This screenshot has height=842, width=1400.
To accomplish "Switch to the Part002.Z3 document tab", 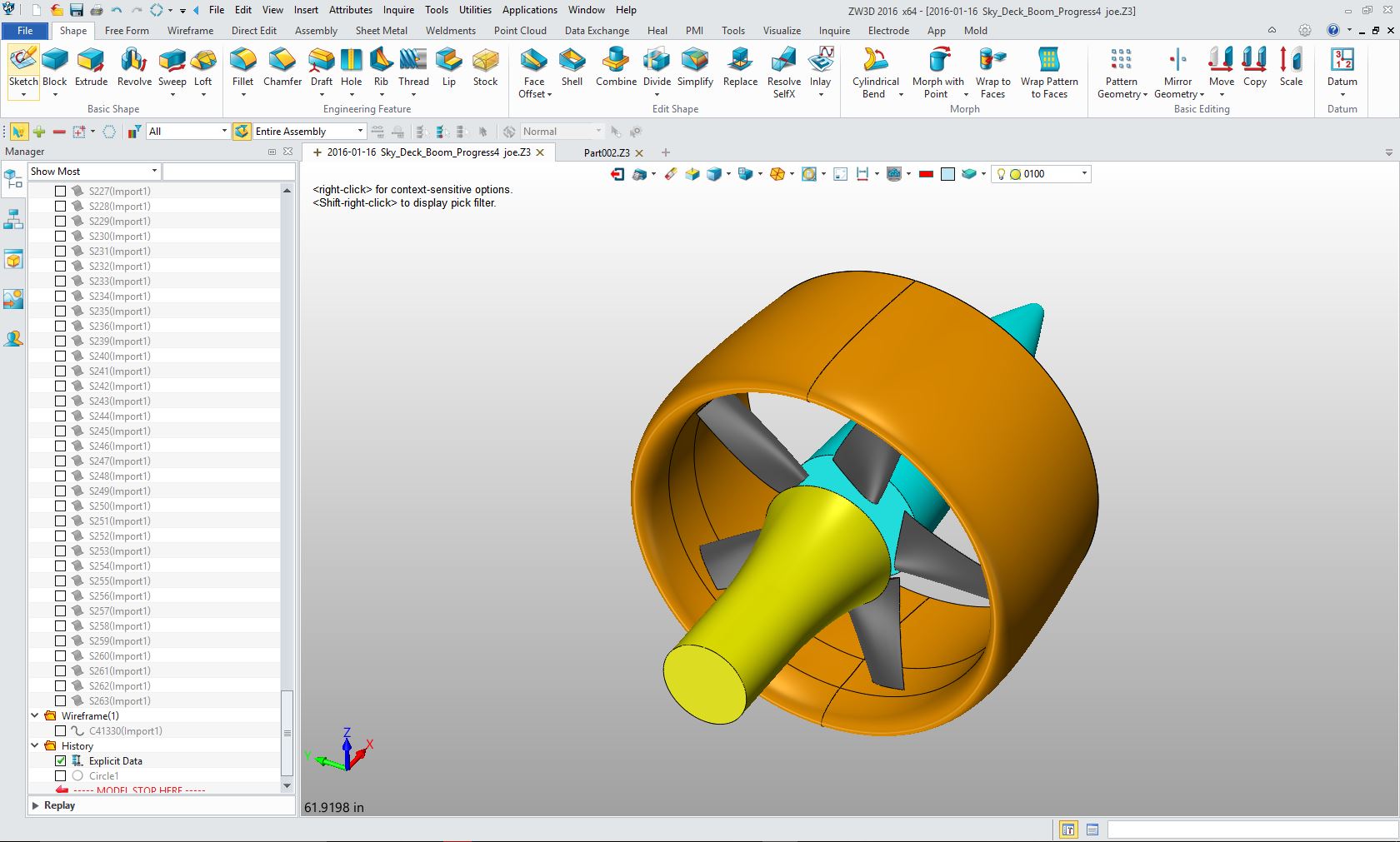I will point(606,152).
